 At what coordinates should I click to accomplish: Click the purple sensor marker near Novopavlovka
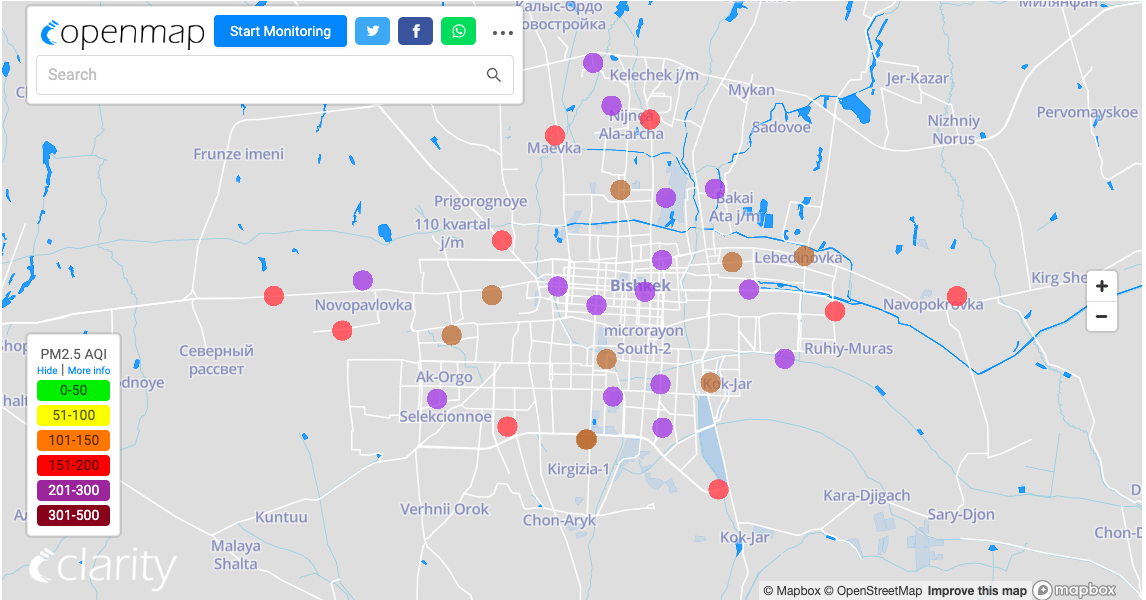coord(362,281)
